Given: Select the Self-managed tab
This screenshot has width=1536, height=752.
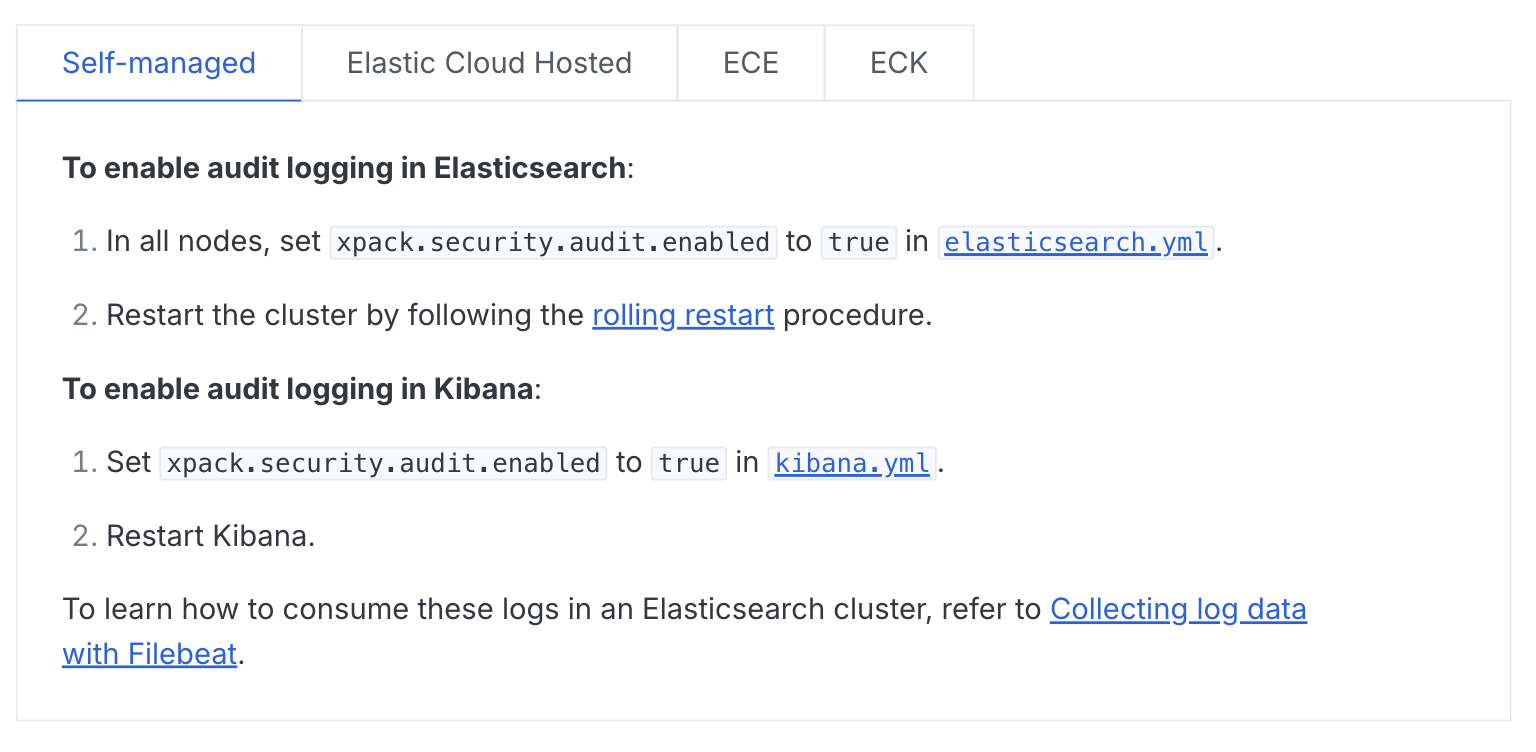Looking at the screenshot, I should tap(159, 63).
